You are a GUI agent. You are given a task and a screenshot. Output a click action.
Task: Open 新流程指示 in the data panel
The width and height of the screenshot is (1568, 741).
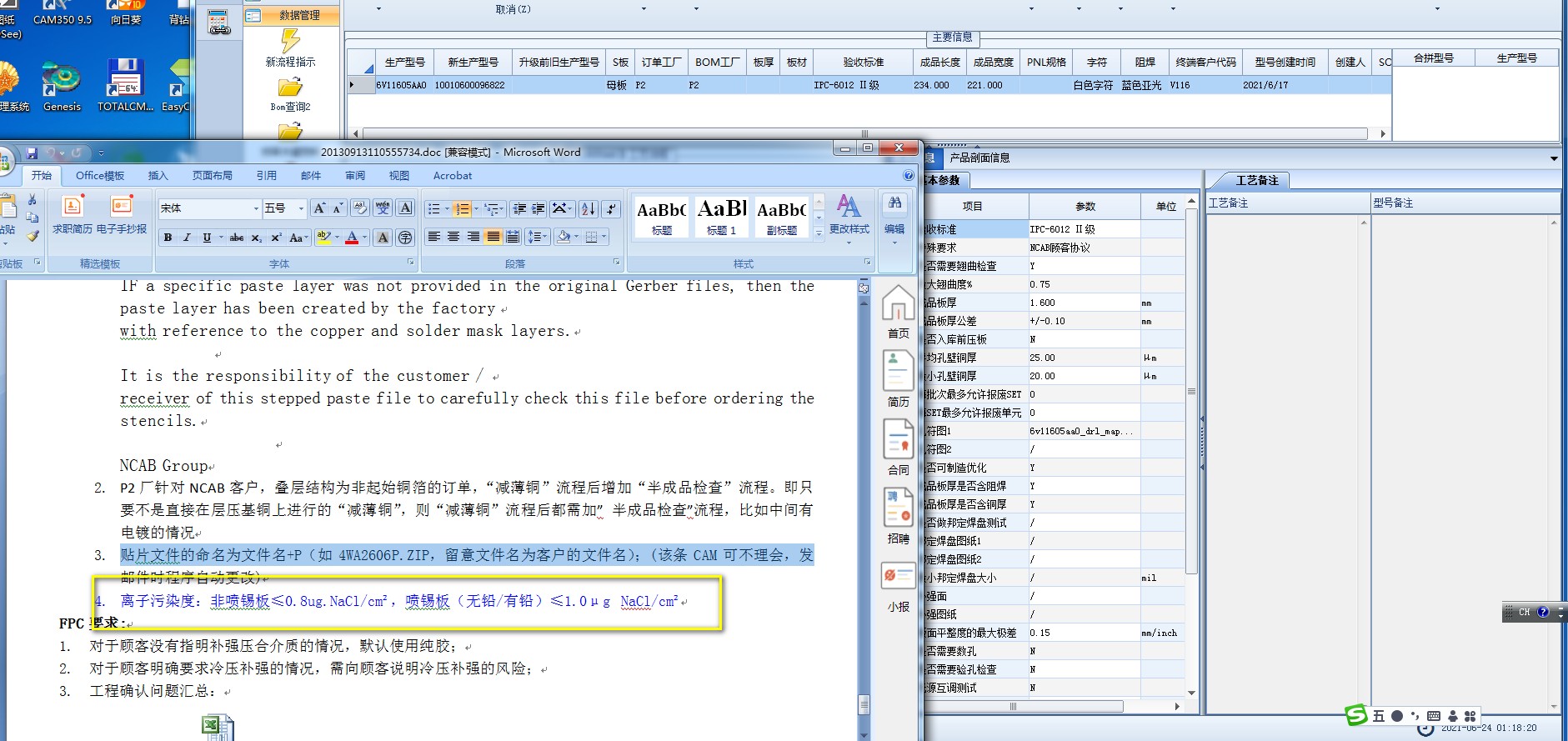[290, 48]
